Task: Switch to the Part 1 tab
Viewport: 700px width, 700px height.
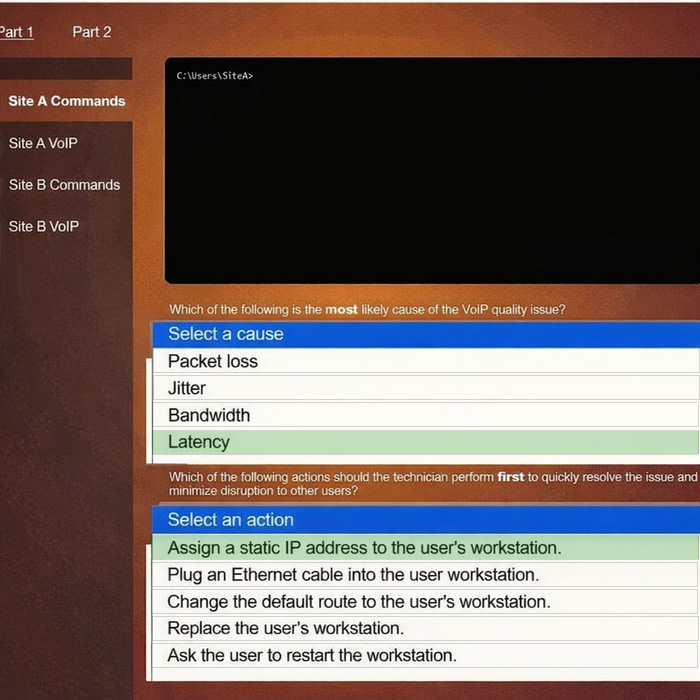Action: (x=16, y=32)
